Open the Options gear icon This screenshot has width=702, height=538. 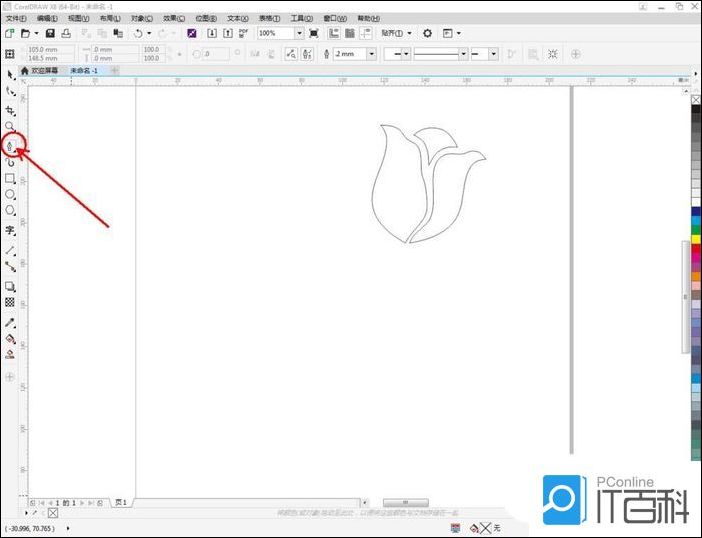pyautogui.click(x=427, y=33)
